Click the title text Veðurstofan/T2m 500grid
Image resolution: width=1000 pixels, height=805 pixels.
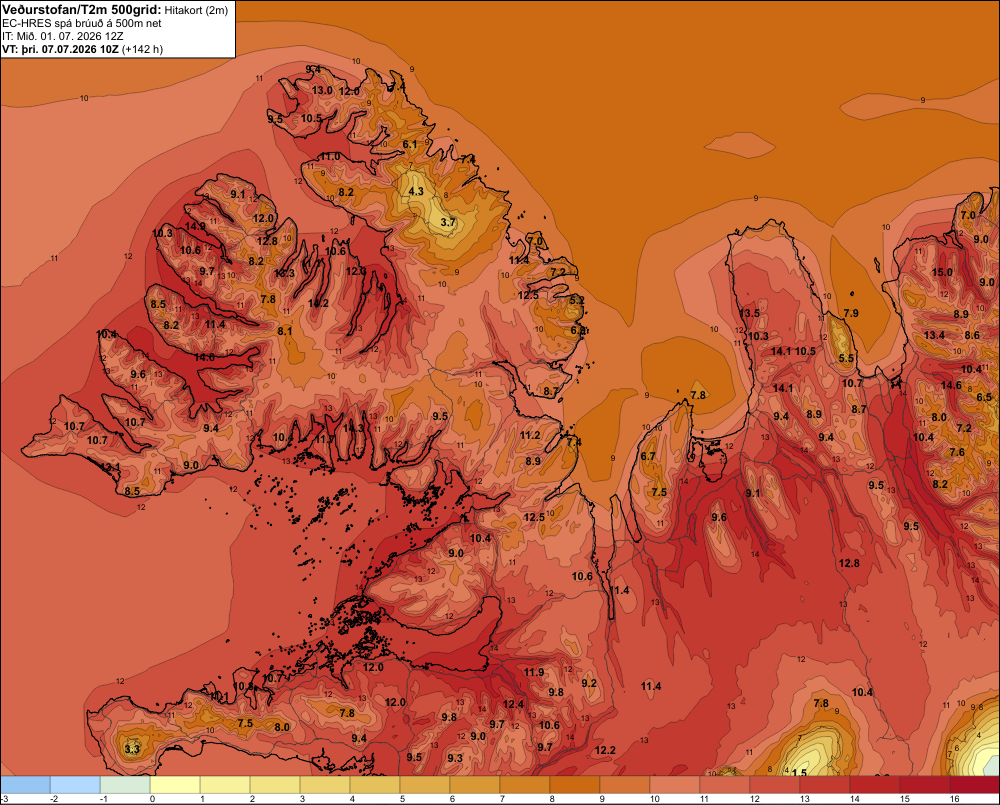coord(82,10)
